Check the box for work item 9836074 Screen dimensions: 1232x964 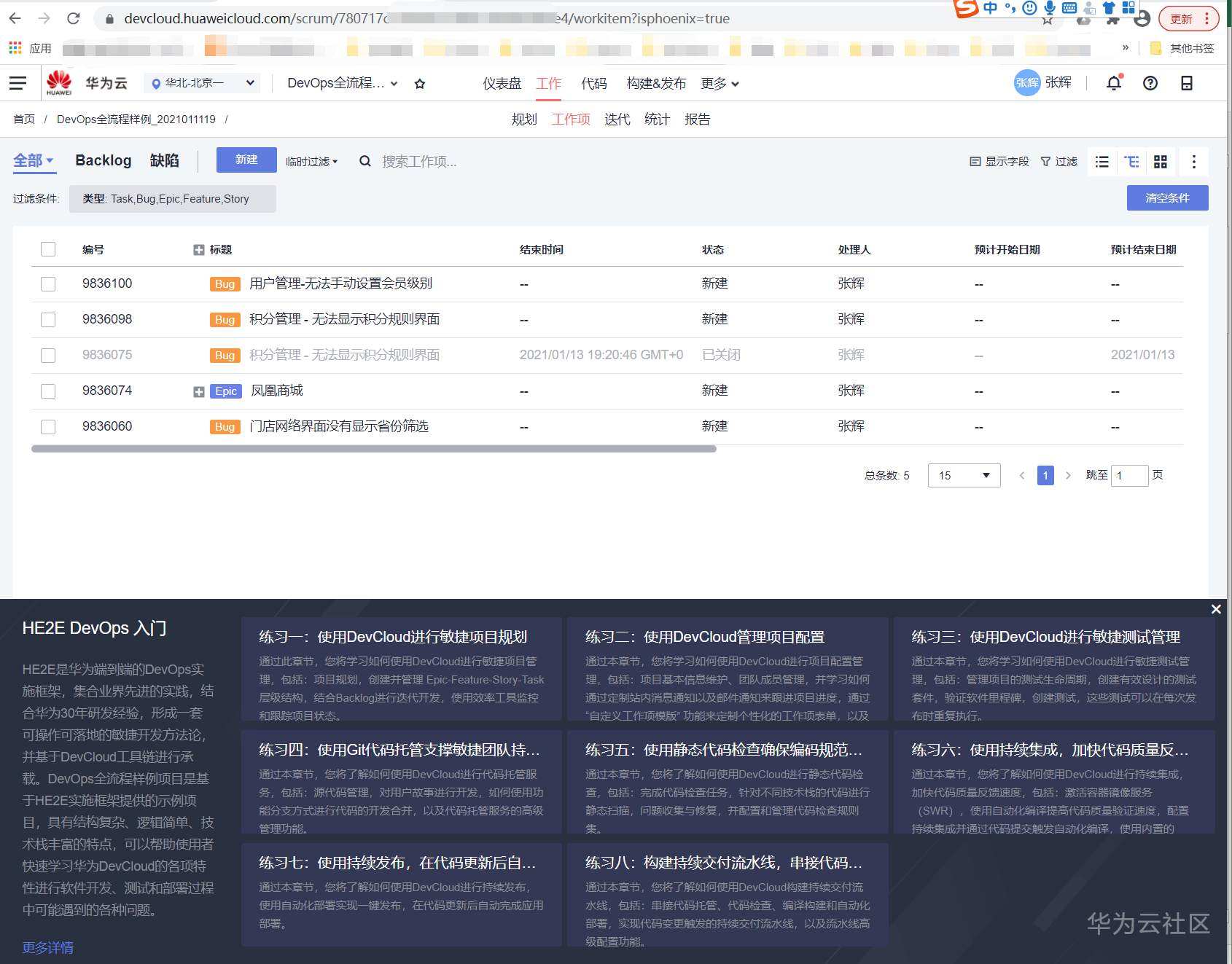coord(48,391)
